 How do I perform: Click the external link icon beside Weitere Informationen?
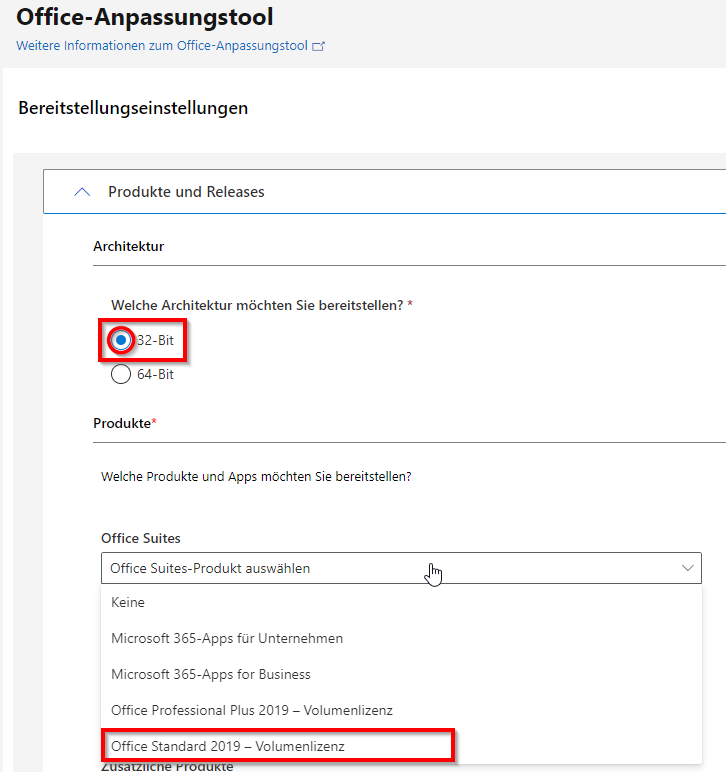pos(319,46)
